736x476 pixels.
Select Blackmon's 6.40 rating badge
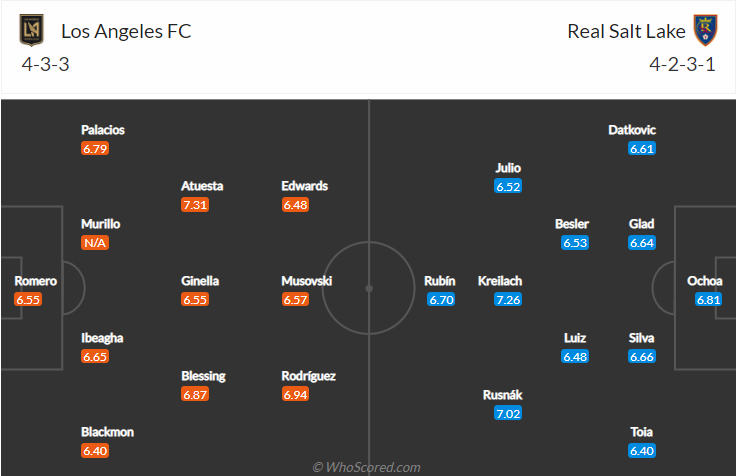pos(95,451)
